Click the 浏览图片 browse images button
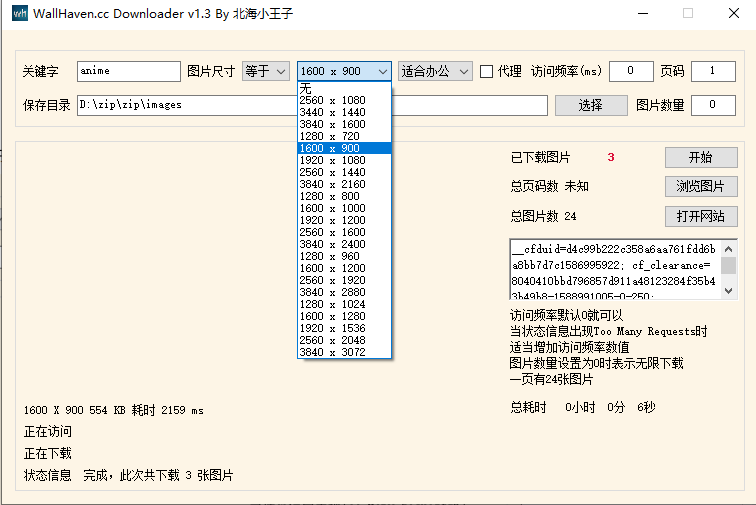756x505 pixels. (701, 187)
